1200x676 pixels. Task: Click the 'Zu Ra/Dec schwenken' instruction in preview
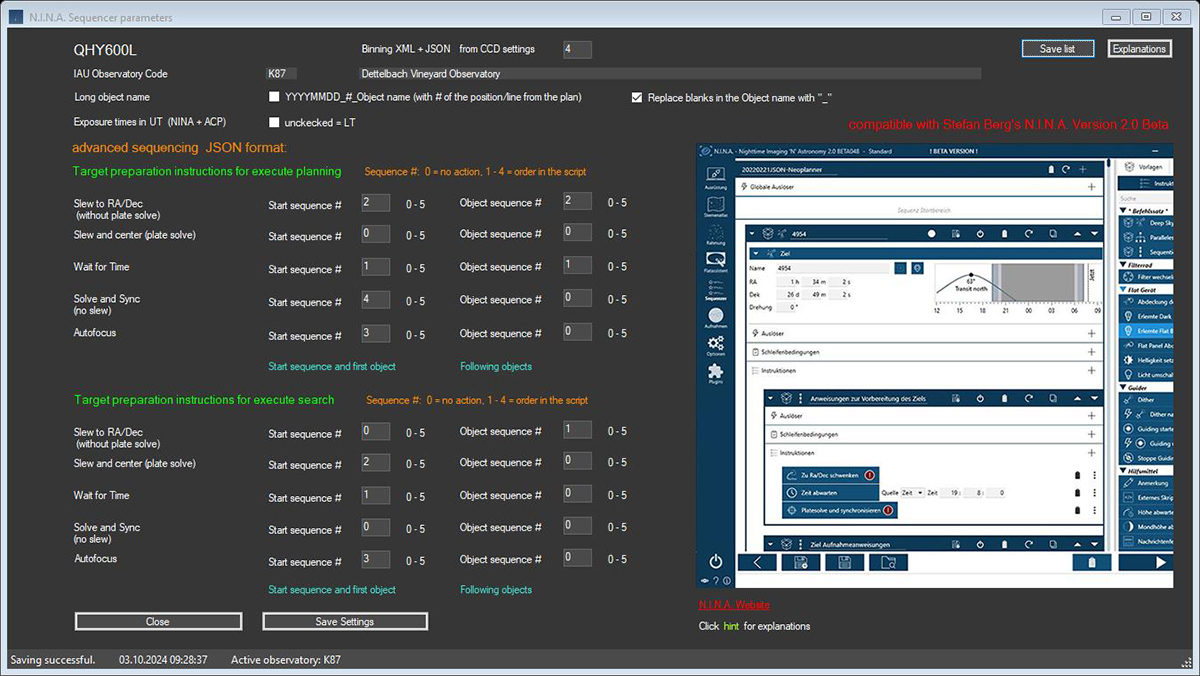pyautogui.click(x=830, y=476)
